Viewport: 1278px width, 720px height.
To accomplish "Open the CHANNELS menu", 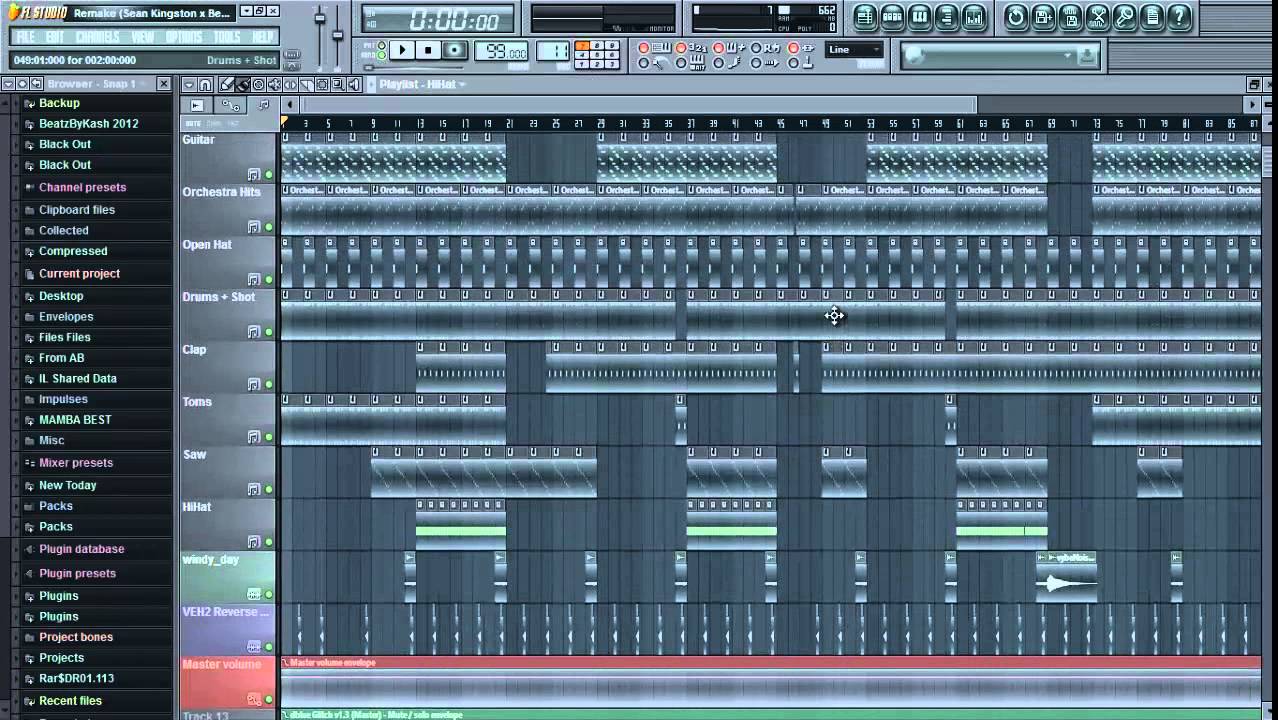I will [x=97, y=37].
